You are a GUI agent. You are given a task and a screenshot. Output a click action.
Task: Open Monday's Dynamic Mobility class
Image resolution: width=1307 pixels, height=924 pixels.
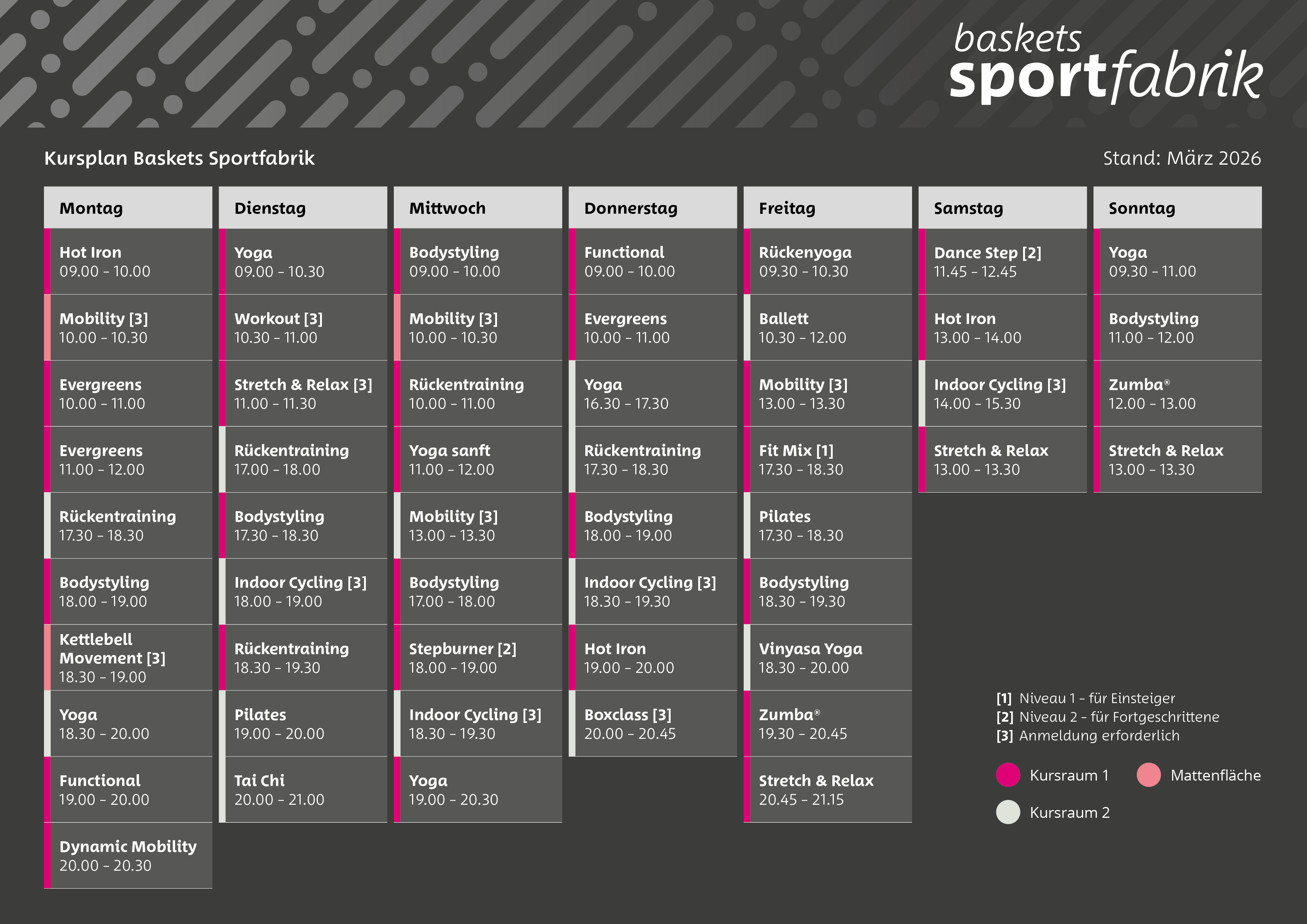tap(128, 856)
